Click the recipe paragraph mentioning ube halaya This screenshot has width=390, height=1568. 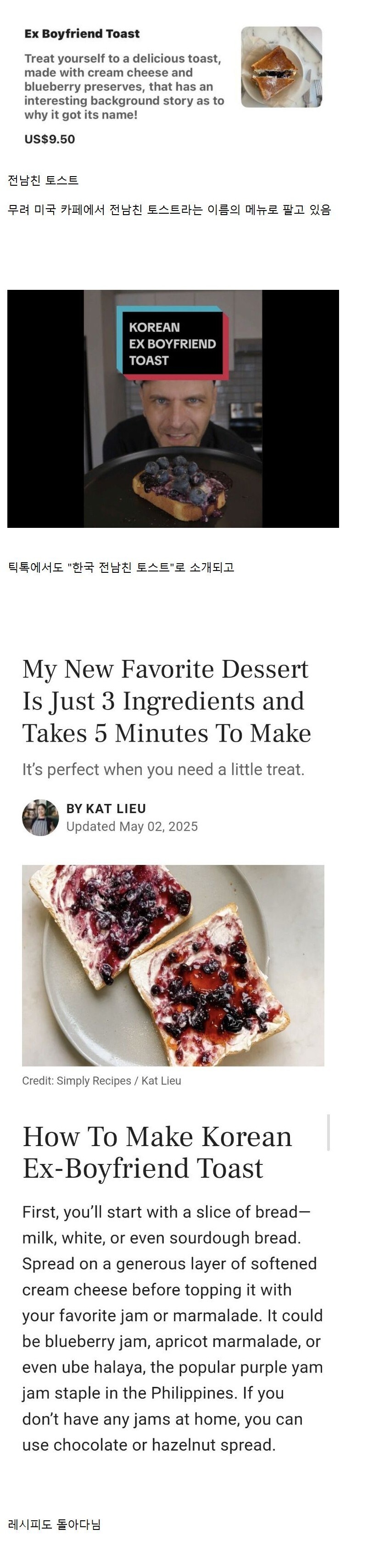point(173,1328)
